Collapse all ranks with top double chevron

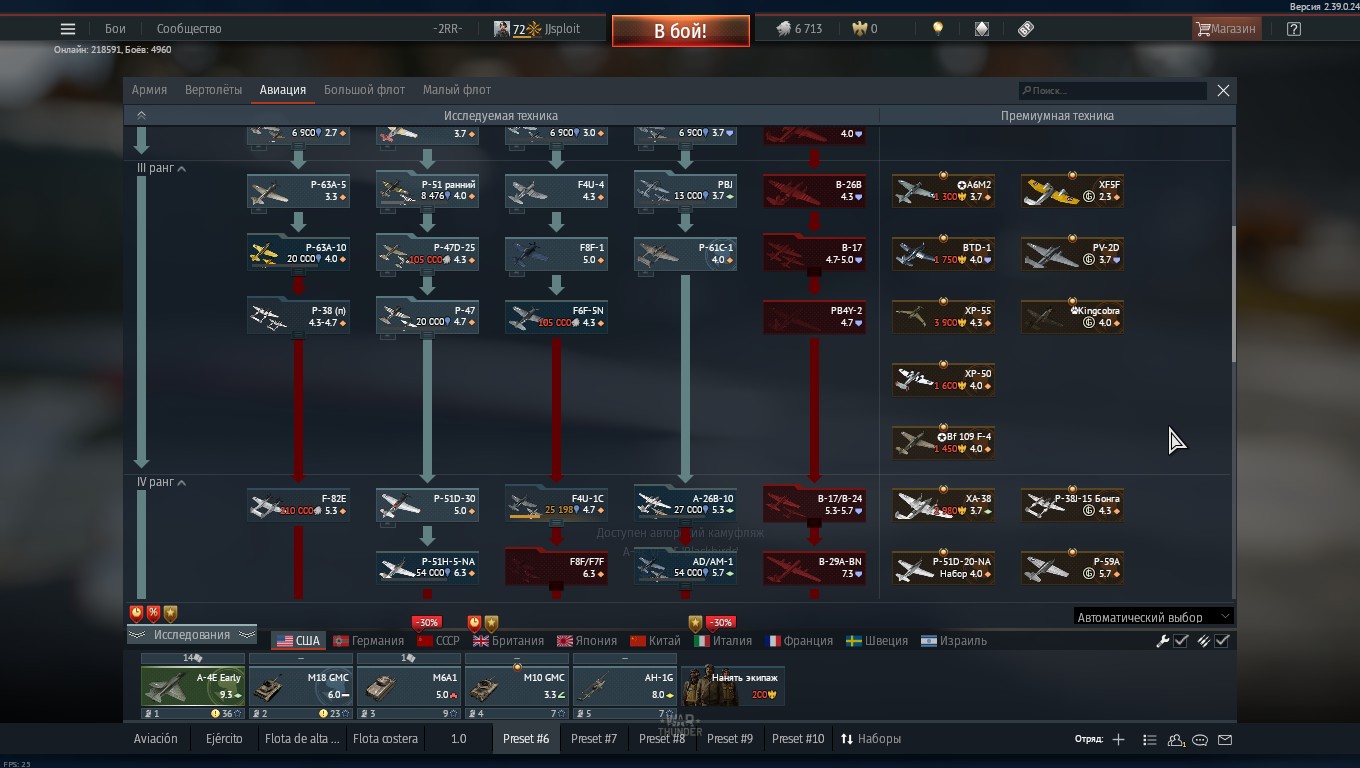(141, 116)
